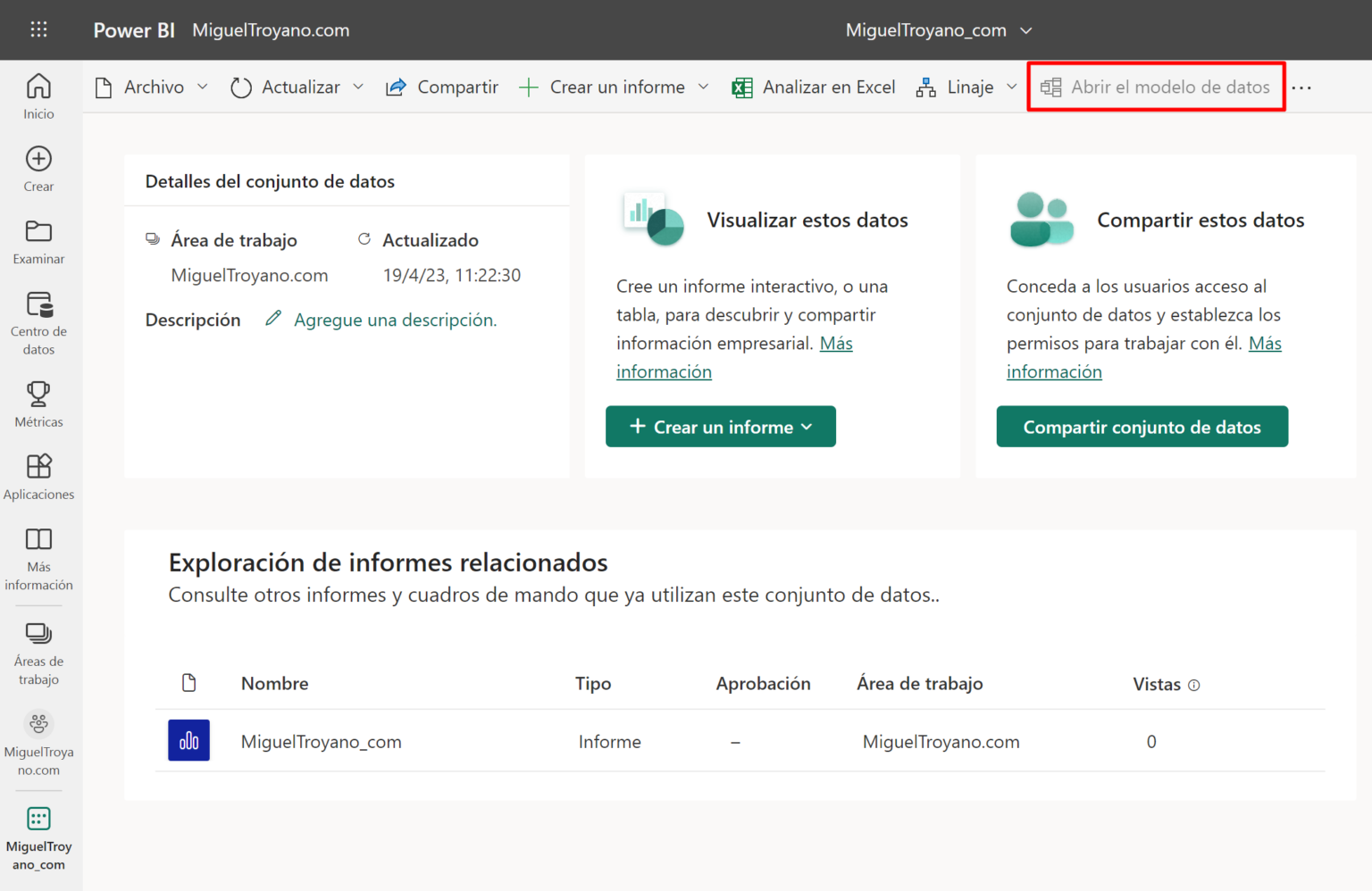
Task: Sort by Tipo column header
Action: point(593,683)
